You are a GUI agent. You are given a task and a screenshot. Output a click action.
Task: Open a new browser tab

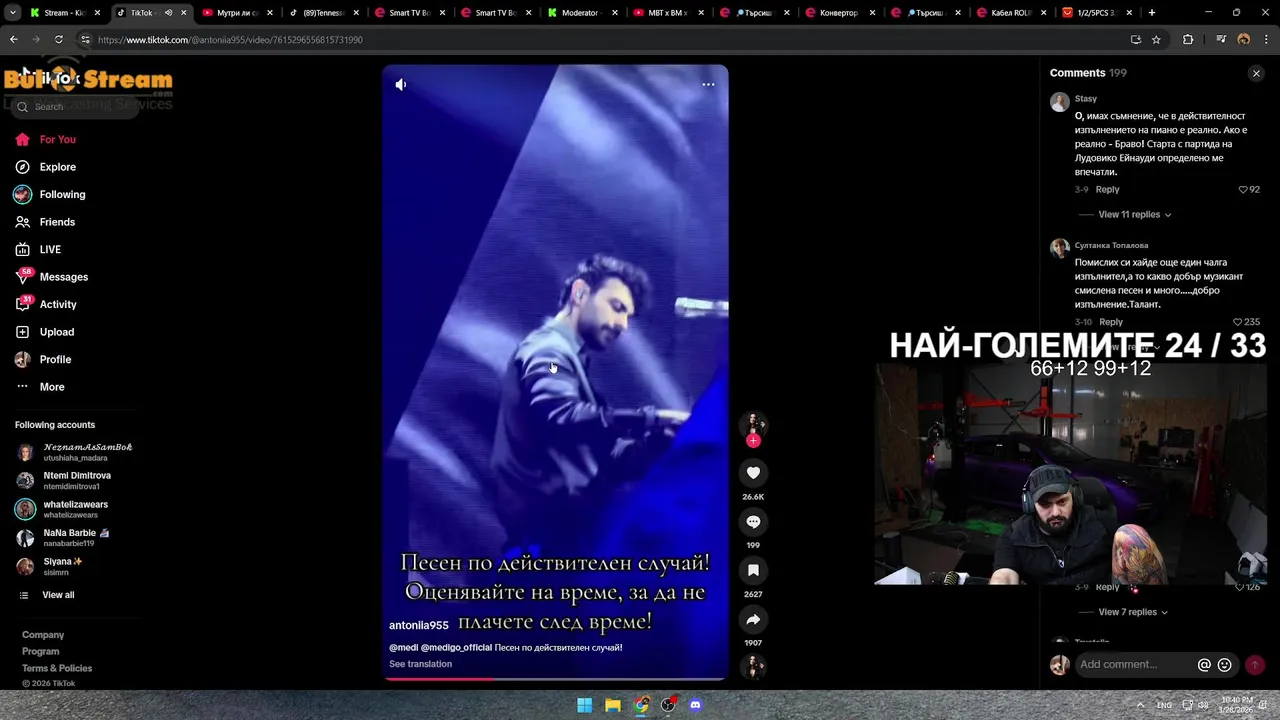point(1152,13)
